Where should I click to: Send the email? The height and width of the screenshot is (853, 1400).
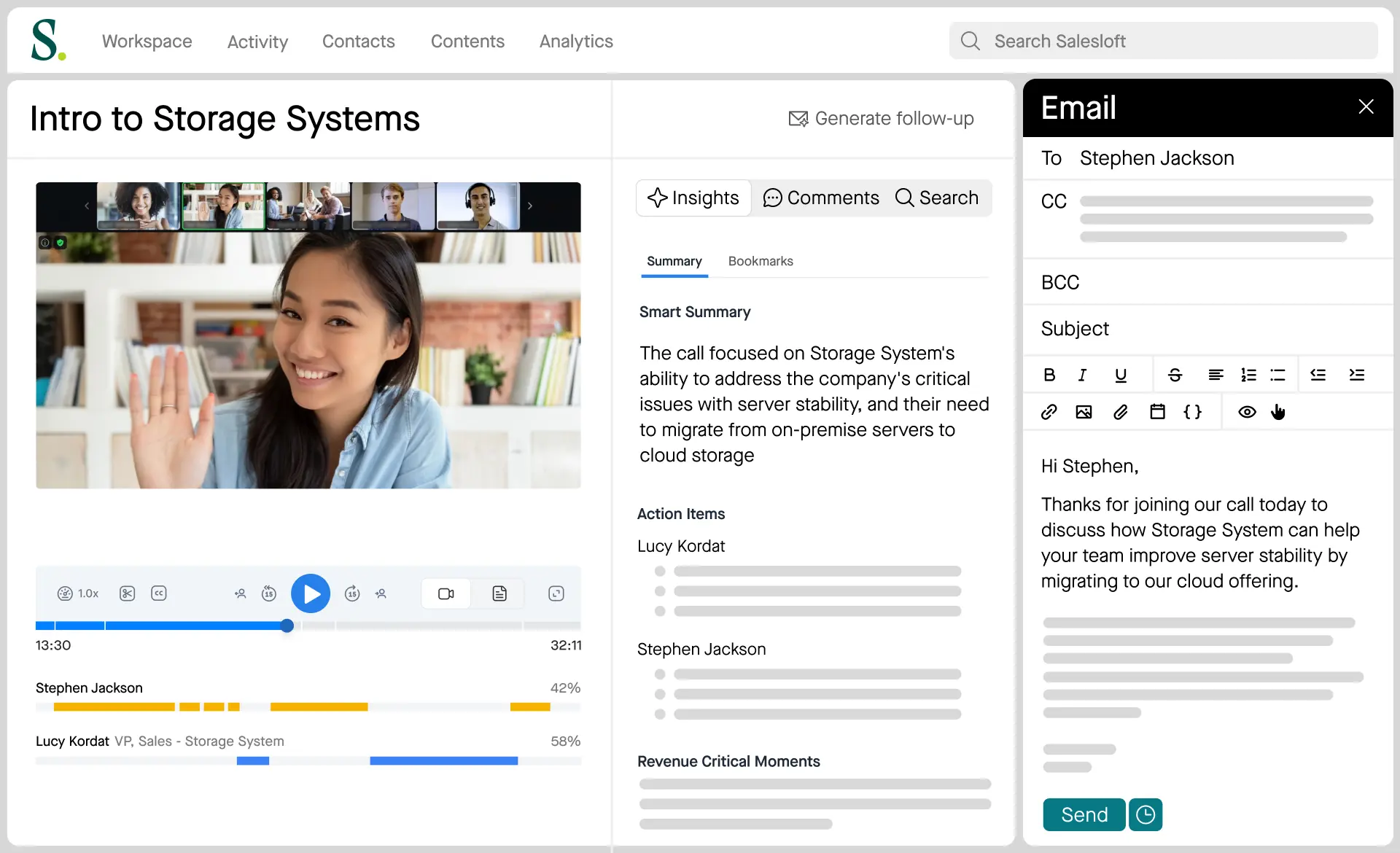coord(1084,814)
